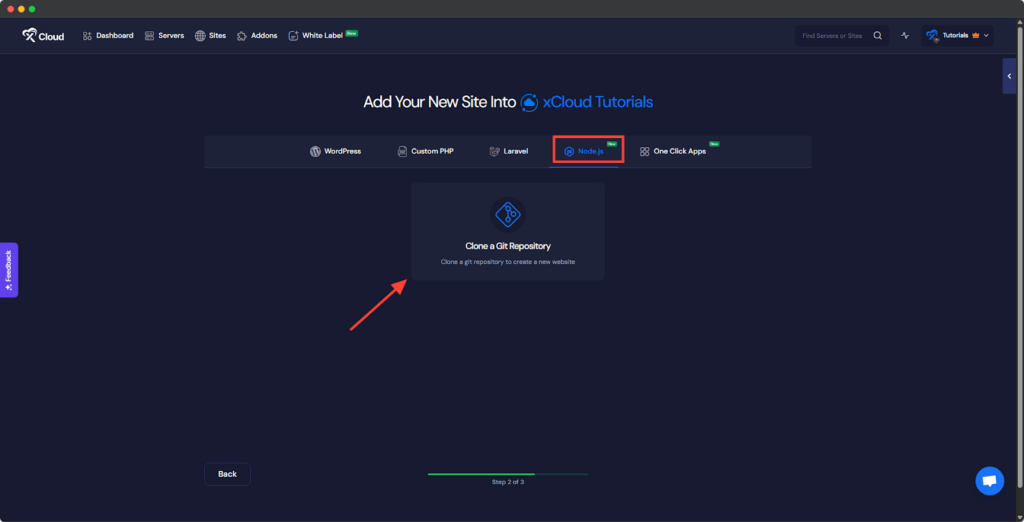Open the Servers navigation item

[x=164, y=36]
